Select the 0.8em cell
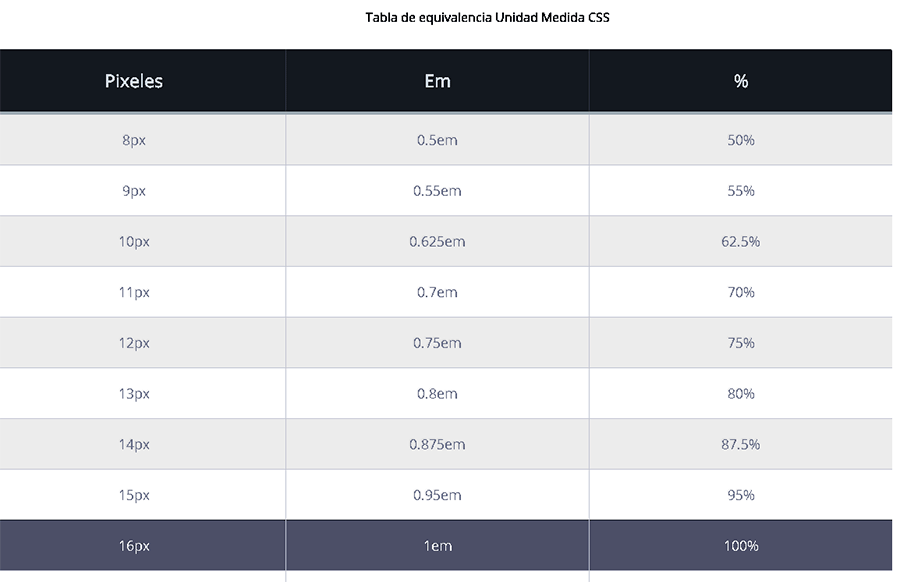The width and height of the screenshot is (900, 582). coord(437,394)
